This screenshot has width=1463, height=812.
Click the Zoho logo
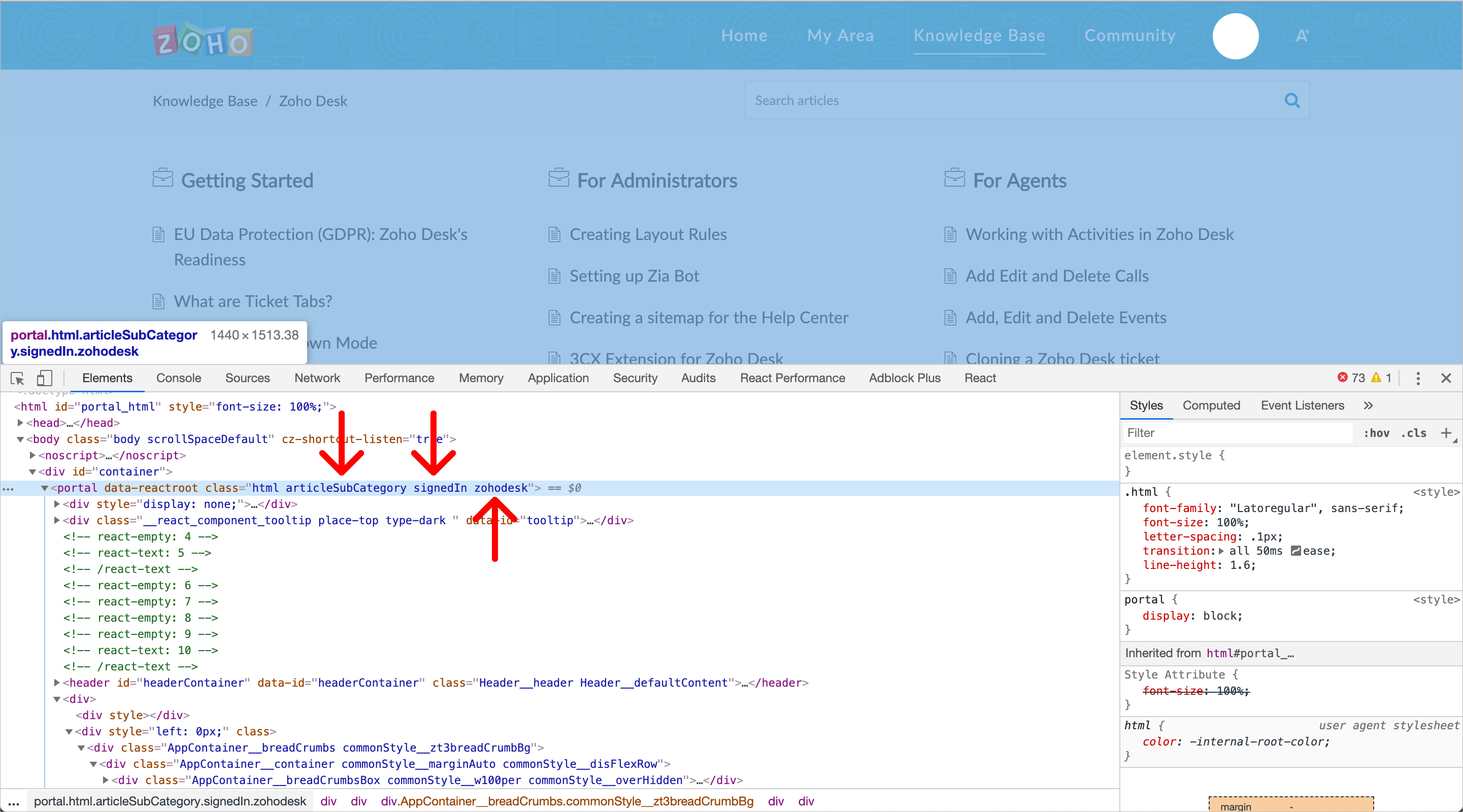(x=203, y=41)
